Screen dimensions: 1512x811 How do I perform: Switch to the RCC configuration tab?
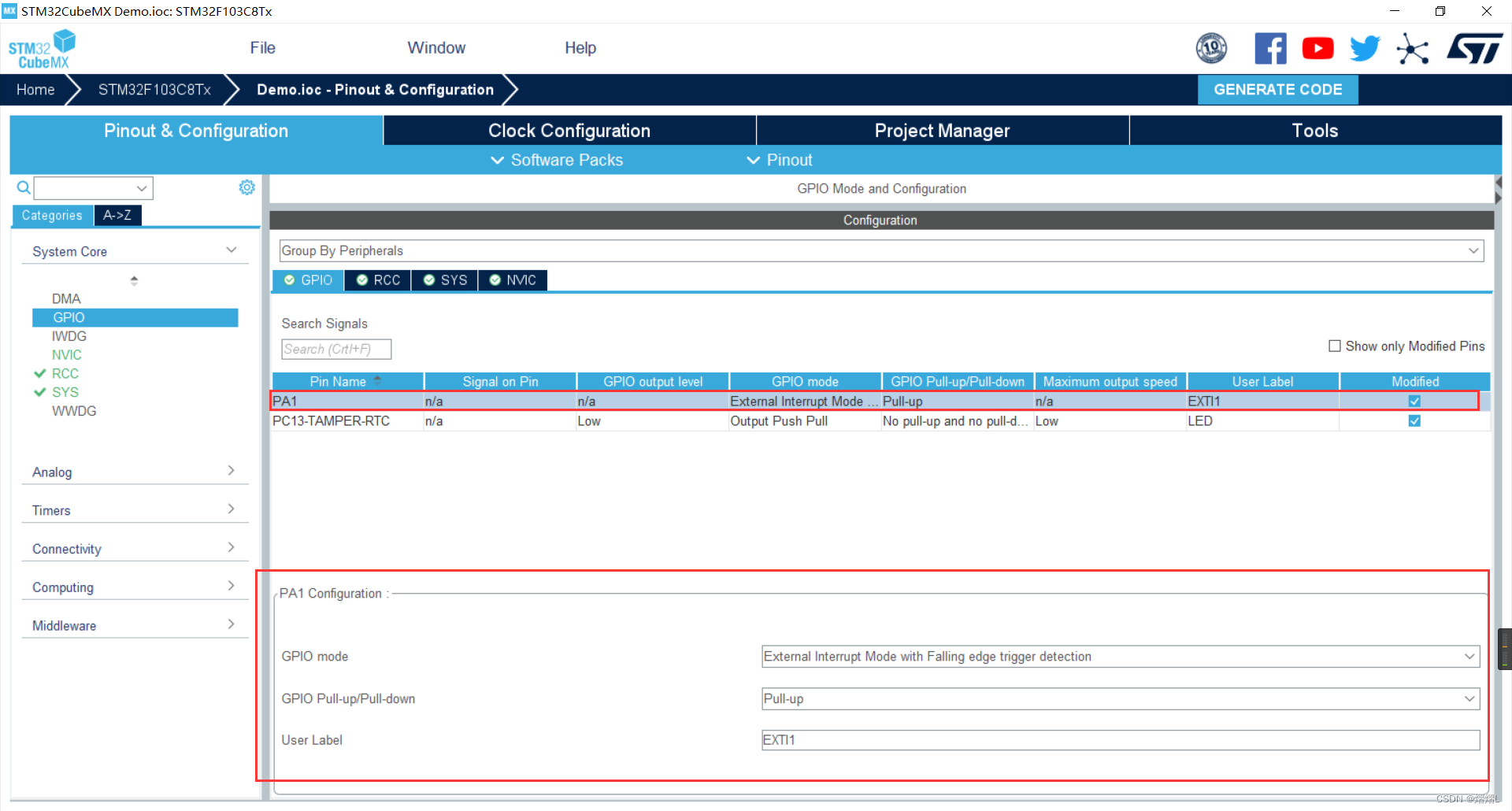[x=378, y=280]
